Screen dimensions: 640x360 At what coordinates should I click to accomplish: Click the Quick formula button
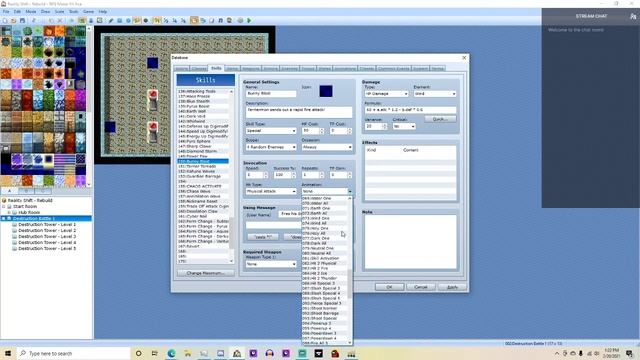[440, 119]
